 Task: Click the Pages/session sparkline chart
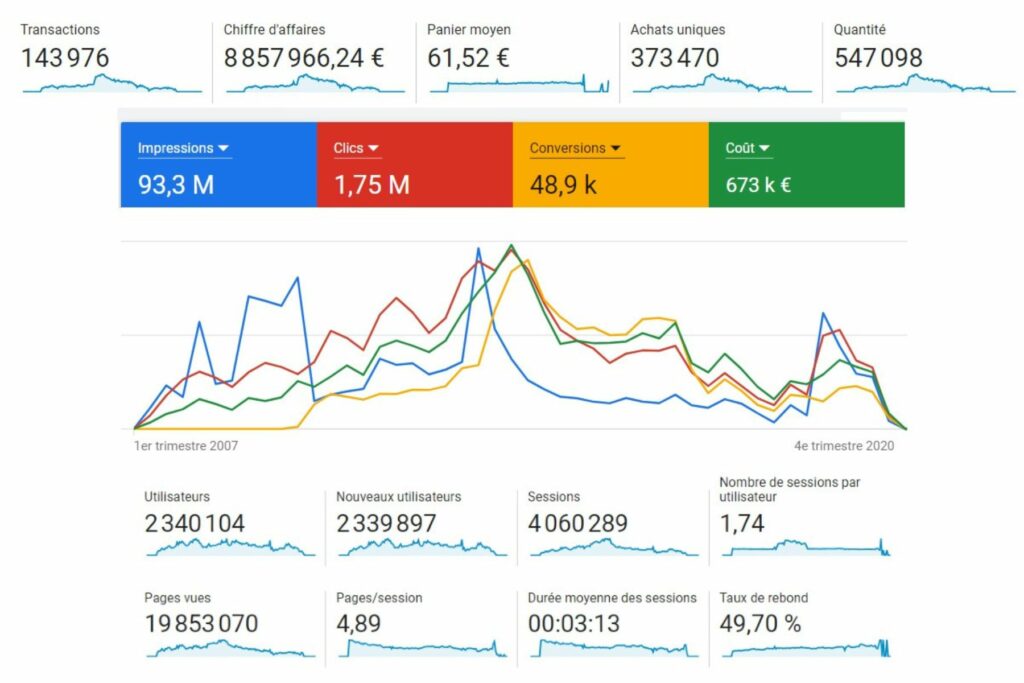pyautogui.click(x=423, y=648)
